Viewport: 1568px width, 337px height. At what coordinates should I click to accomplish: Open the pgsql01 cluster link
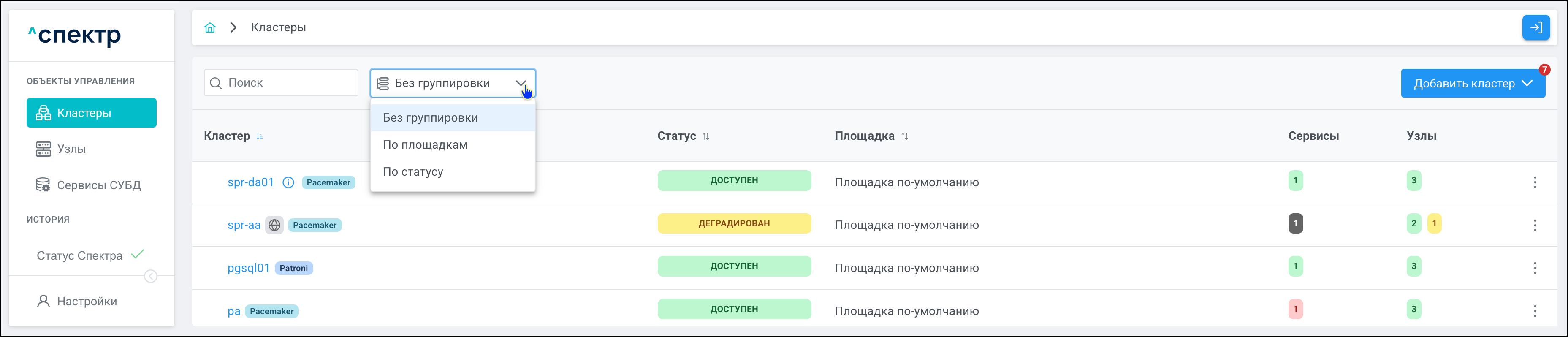pyautogui.click(x=248, y=268)
